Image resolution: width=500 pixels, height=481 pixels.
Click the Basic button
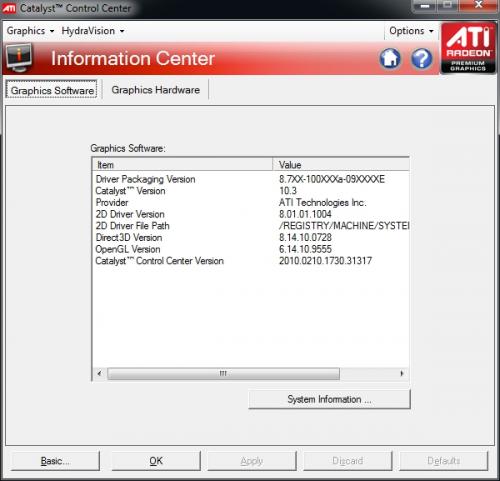tap(55, 461)
